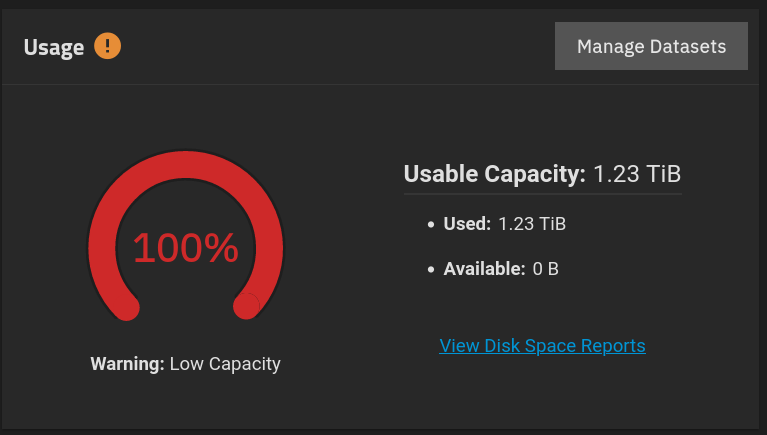Image resolution: width=767 pixels, height=435 pixels.
Task: Click the 1.23 TiB value beside Used
Action: [x=532, y=224]
